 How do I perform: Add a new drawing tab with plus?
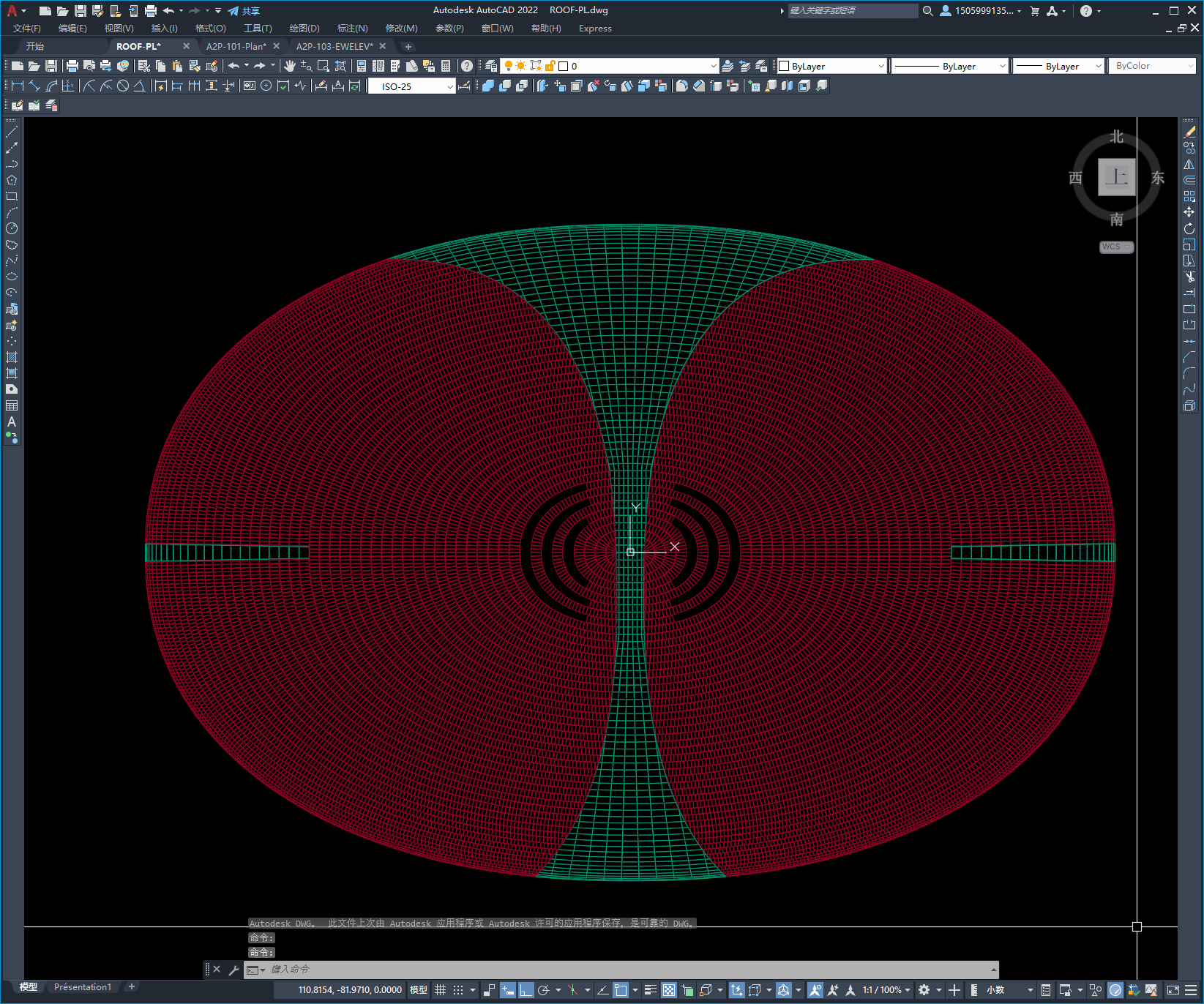tap(408, 46)
